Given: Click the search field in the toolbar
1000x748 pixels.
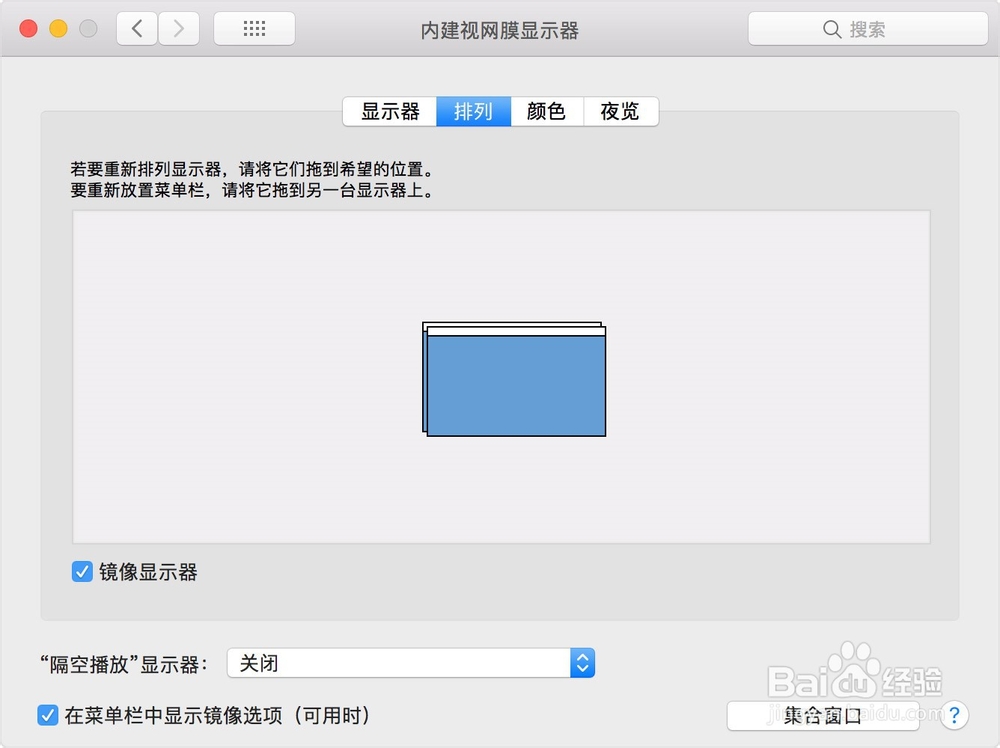Looking at the screenshot, I should click(x=868, y=29).
